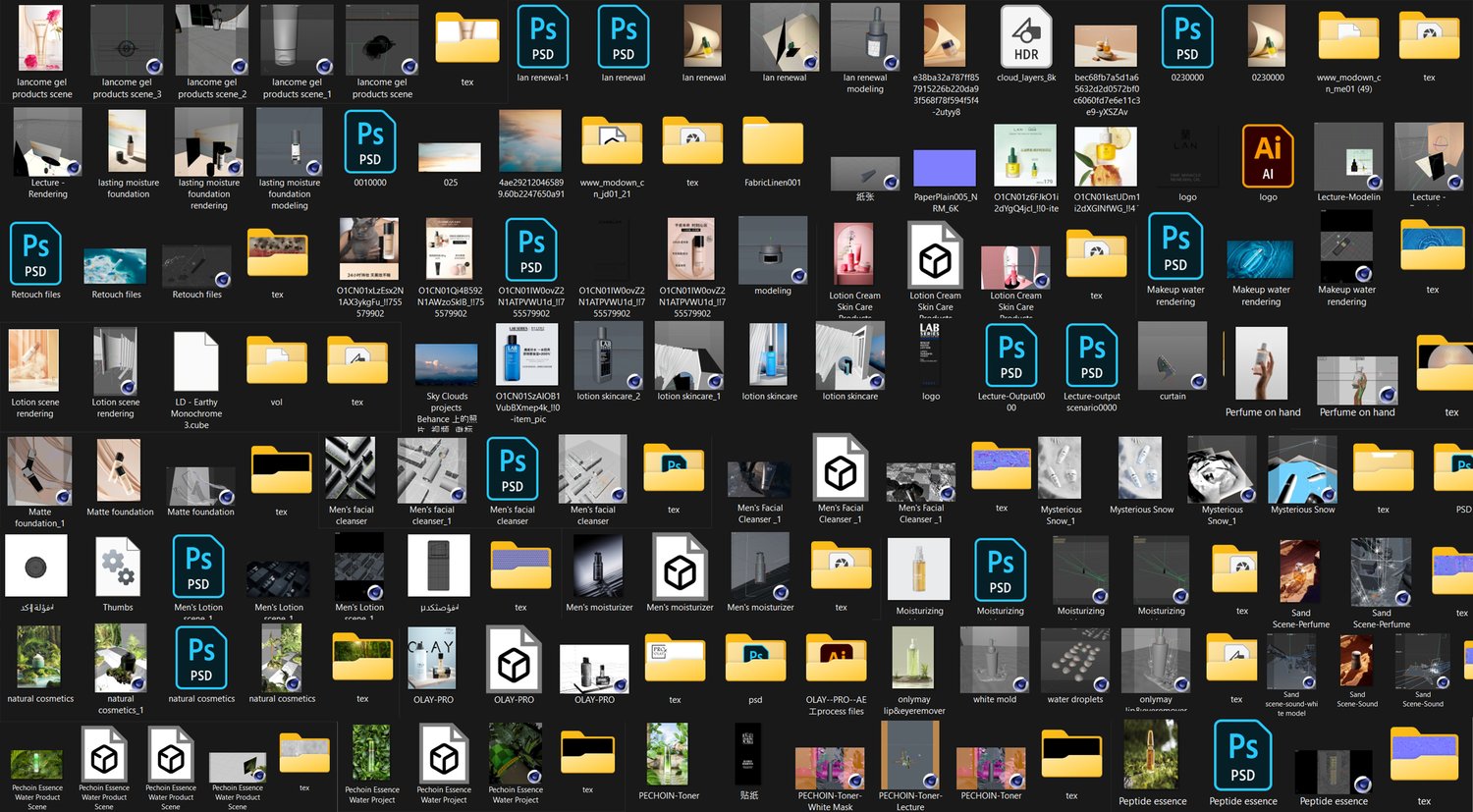
Task: Select the LD - Earthy Monochrome 3.cube file icon
Action: (195, 361)
